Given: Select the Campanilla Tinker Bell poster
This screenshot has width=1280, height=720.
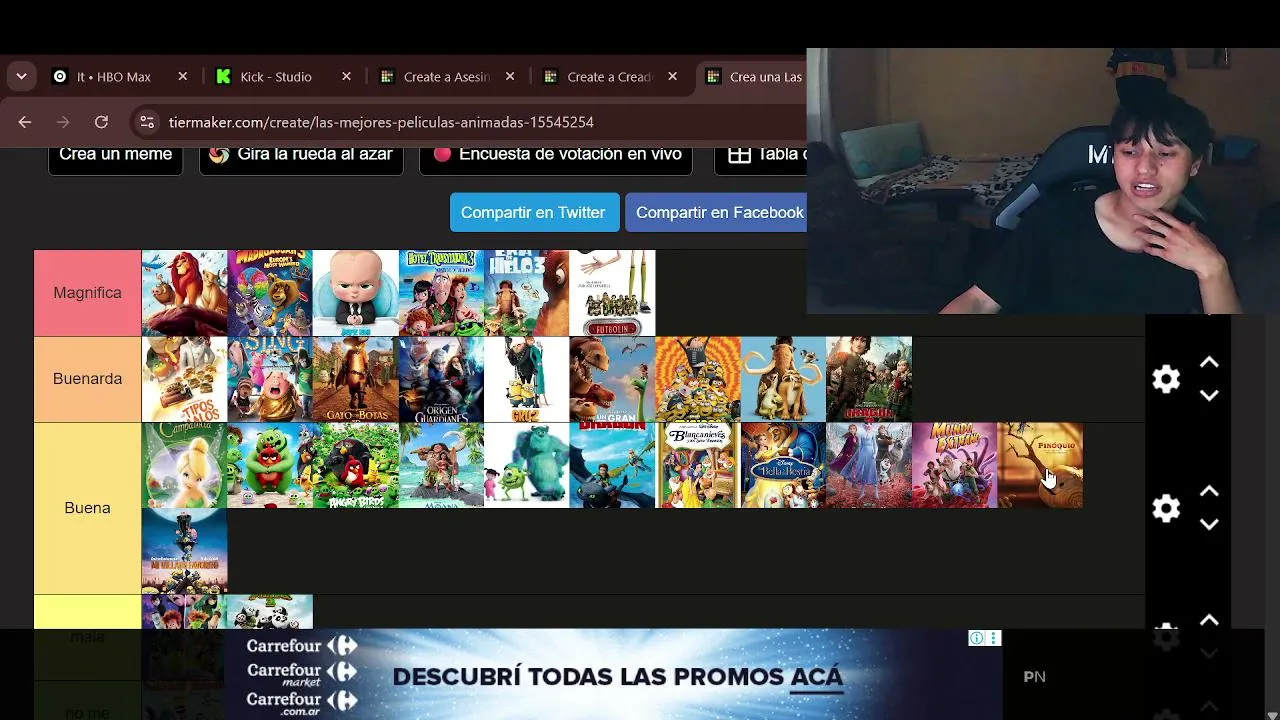Looking at the screenshot, I should point(184,465).
